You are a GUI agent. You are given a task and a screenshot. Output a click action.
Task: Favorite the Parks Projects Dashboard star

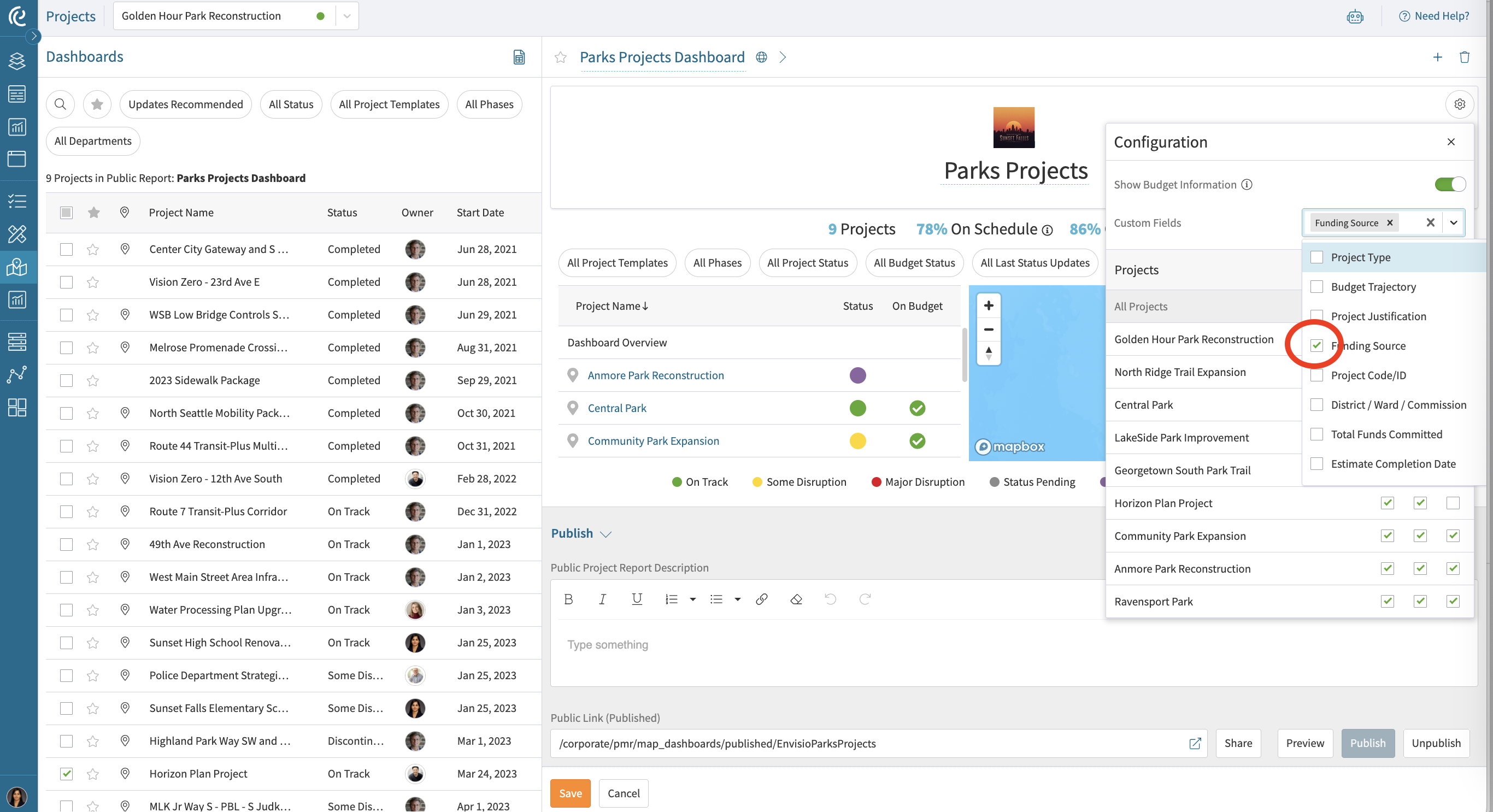560,57
